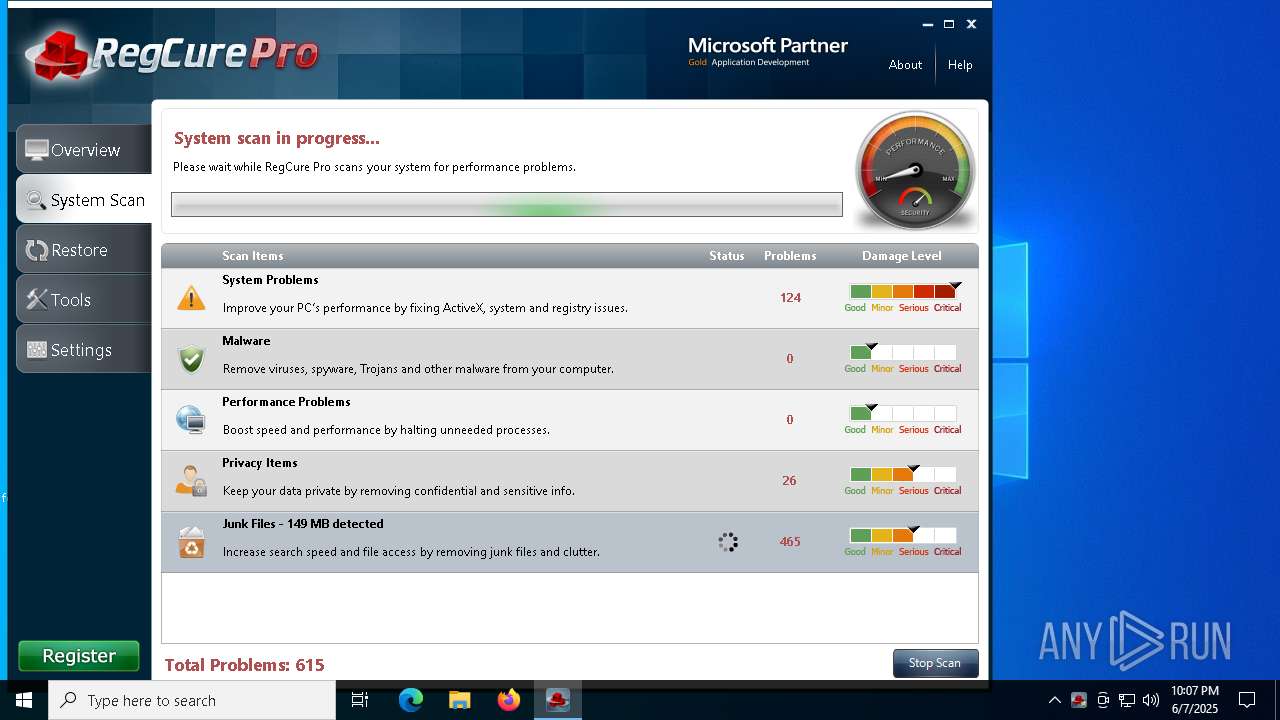Click the 26 problems count
The width and height of the screenshot is (1280, 720).
(x=789, y=481)
